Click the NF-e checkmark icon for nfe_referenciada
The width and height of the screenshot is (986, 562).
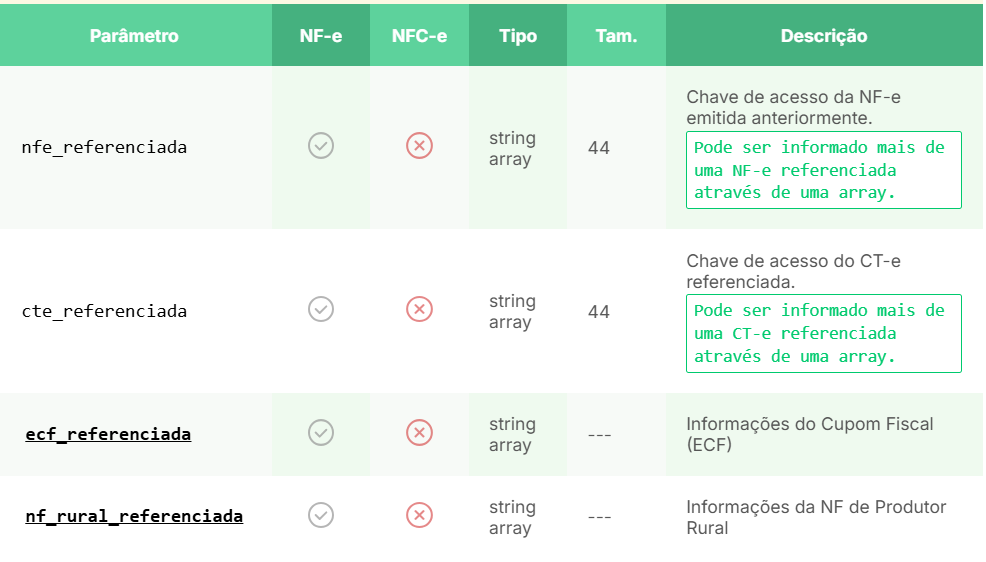click(321, 146)
